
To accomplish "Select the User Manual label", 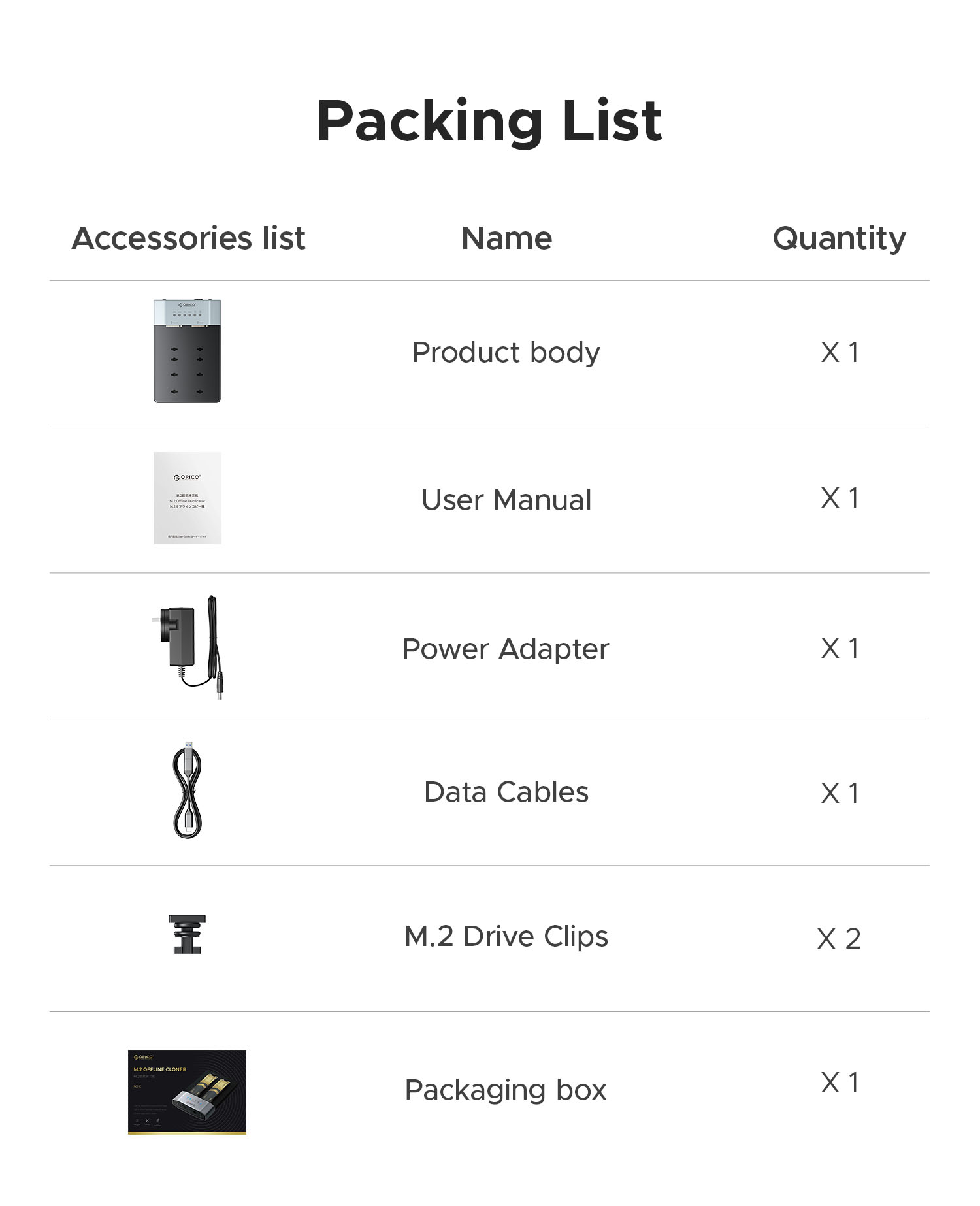I will click(506, 500).
